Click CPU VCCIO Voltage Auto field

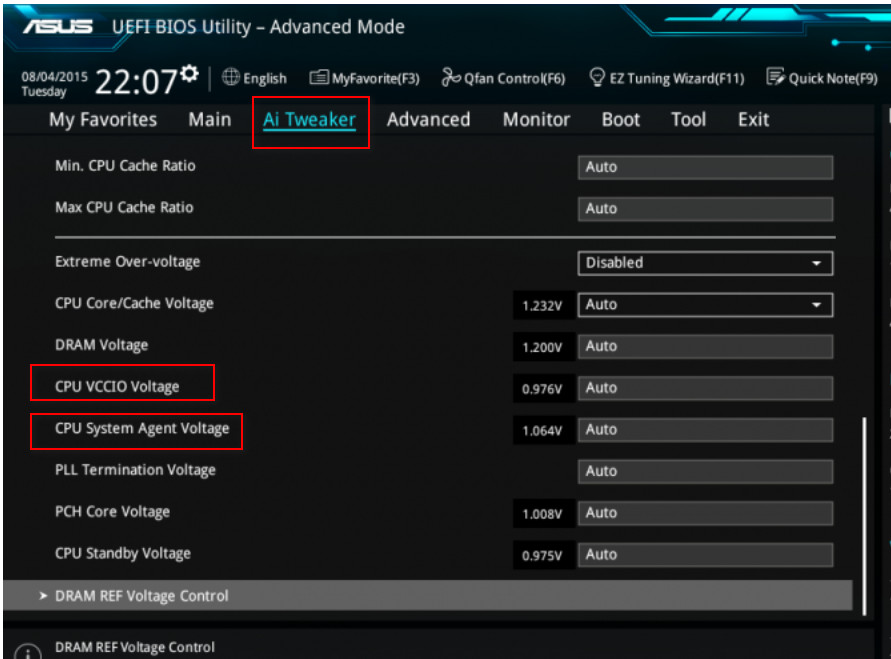[x=705, y=388]
